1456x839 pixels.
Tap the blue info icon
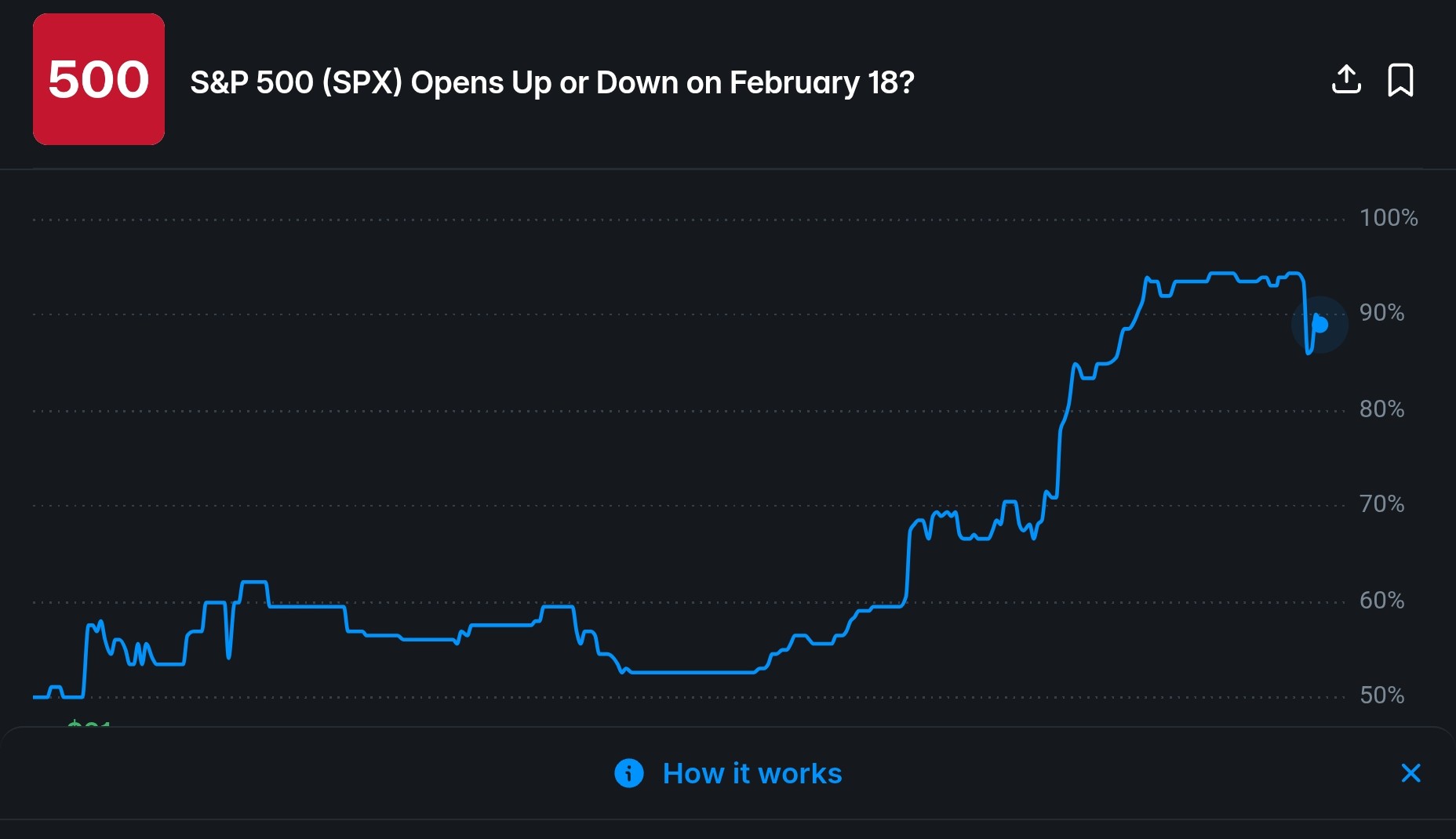pyautogui.click(x=629, y=773)
